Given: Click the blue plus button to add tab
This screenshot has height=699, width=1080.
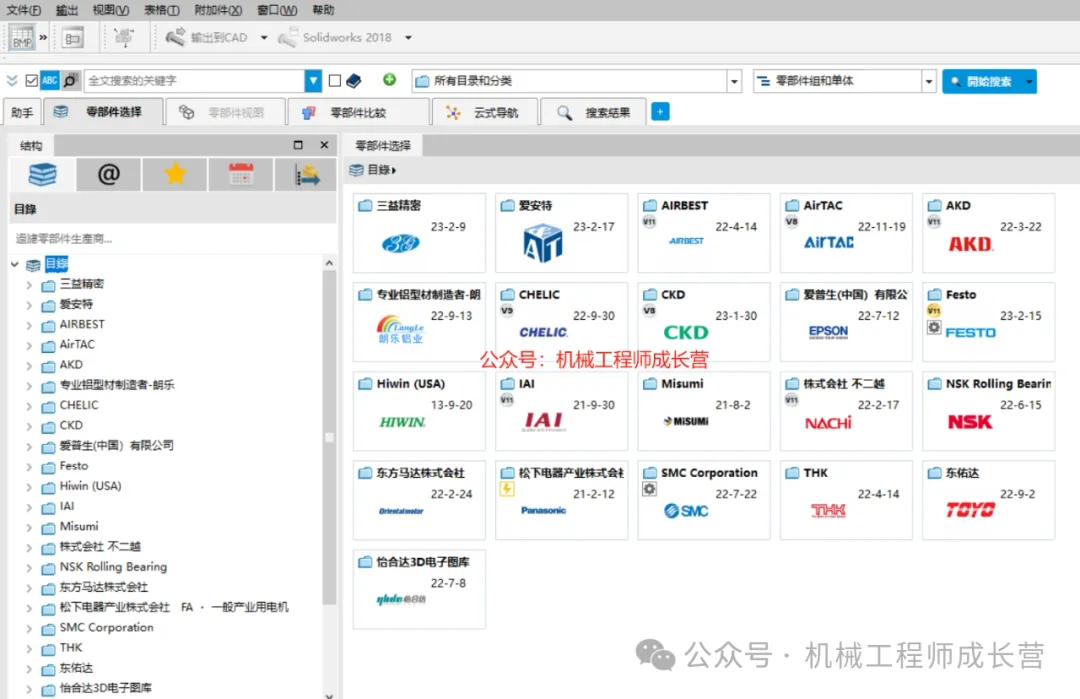Looking at the screenshot, I should pyautogui.click(x=660, y=112).
